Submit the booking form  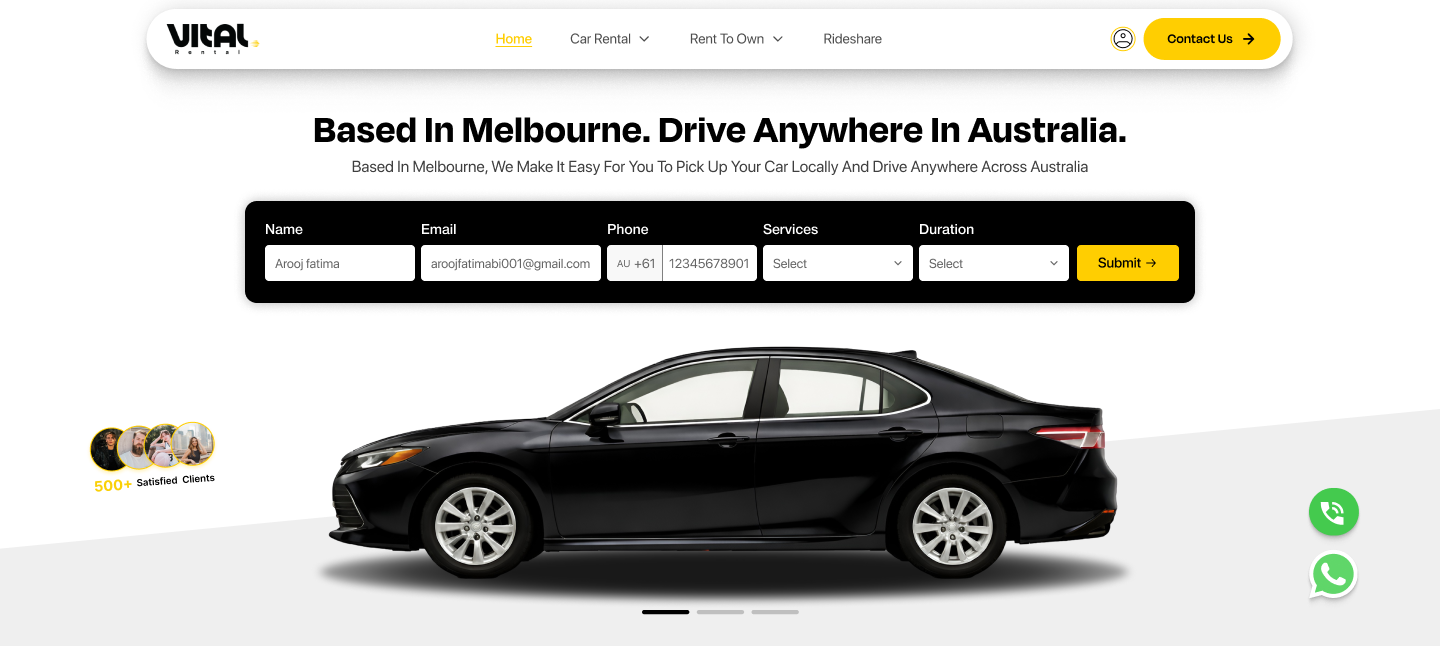1128,263
